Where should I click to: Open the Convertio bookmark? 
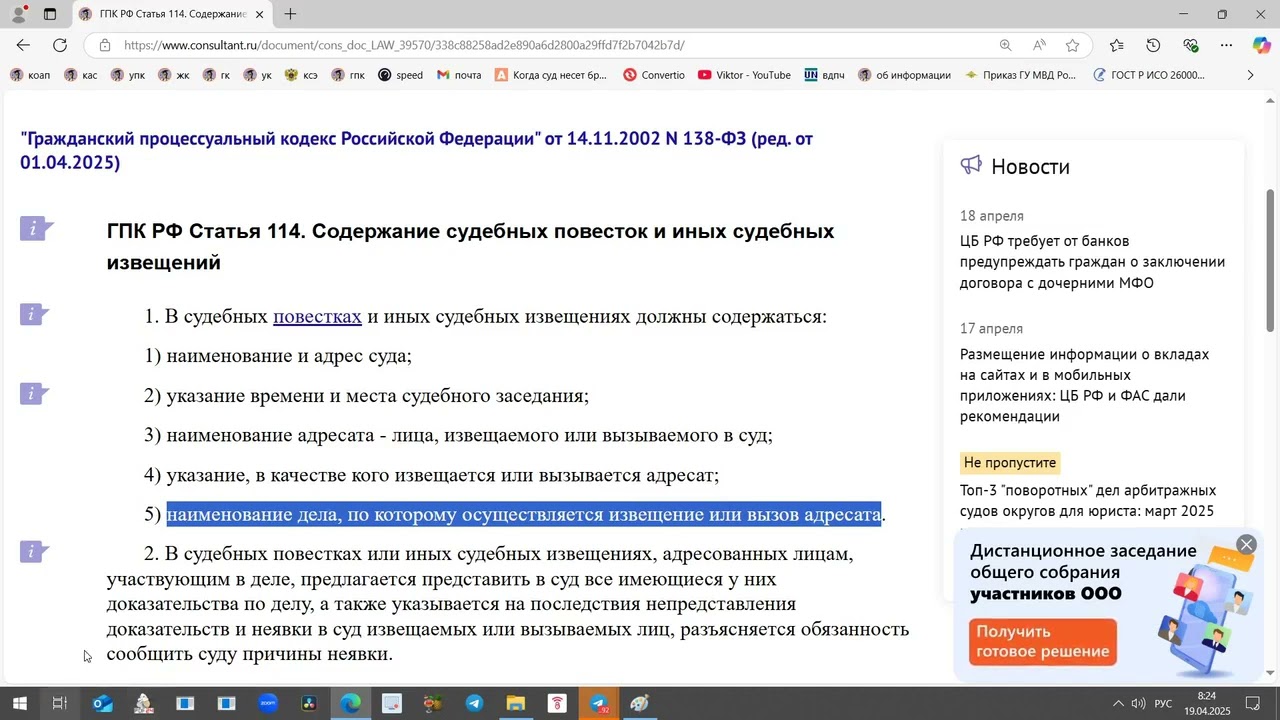pos(654,75)
